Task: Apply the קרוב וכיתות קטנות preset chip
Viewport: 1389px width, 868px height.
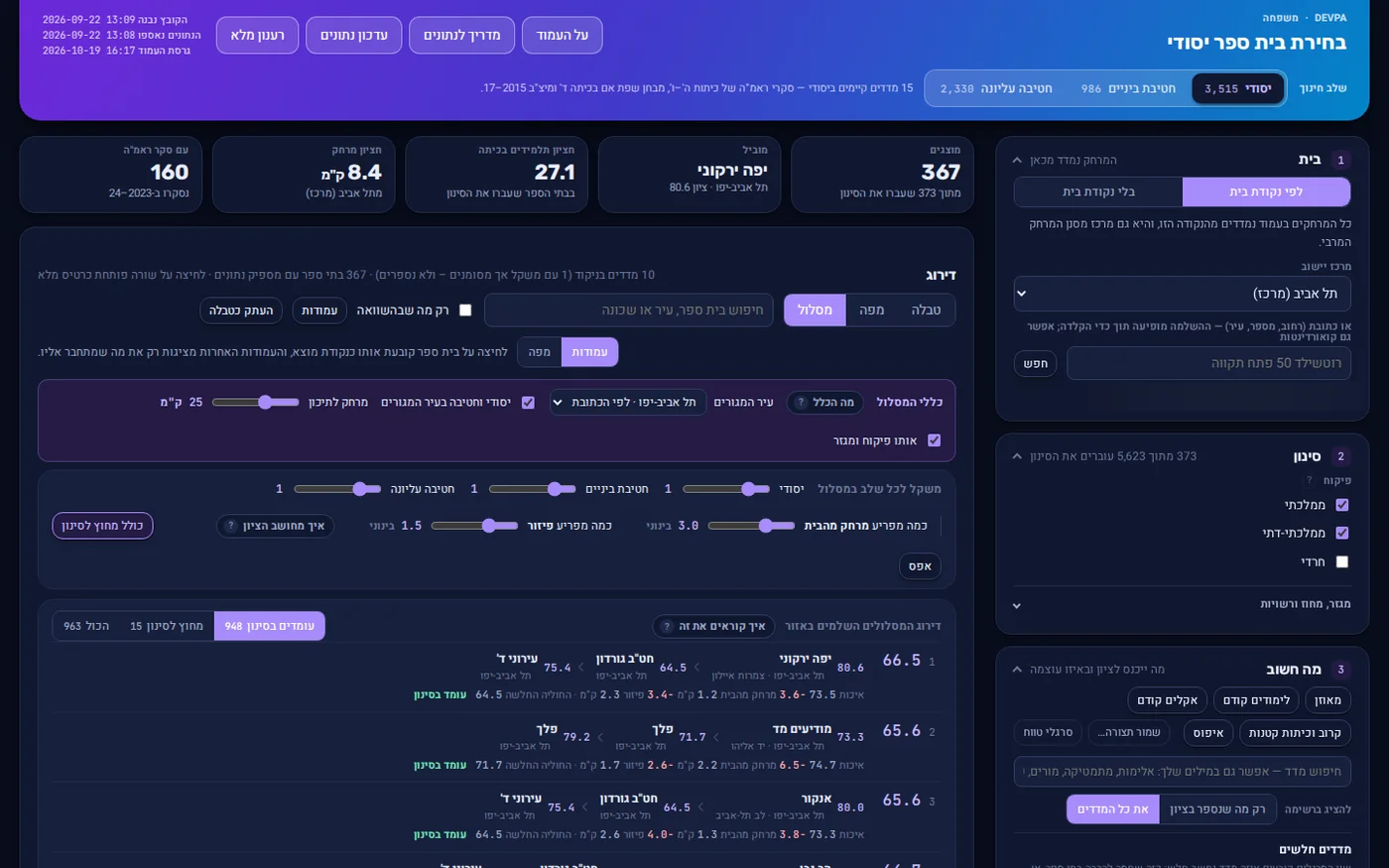Action: click(1295, 733)
